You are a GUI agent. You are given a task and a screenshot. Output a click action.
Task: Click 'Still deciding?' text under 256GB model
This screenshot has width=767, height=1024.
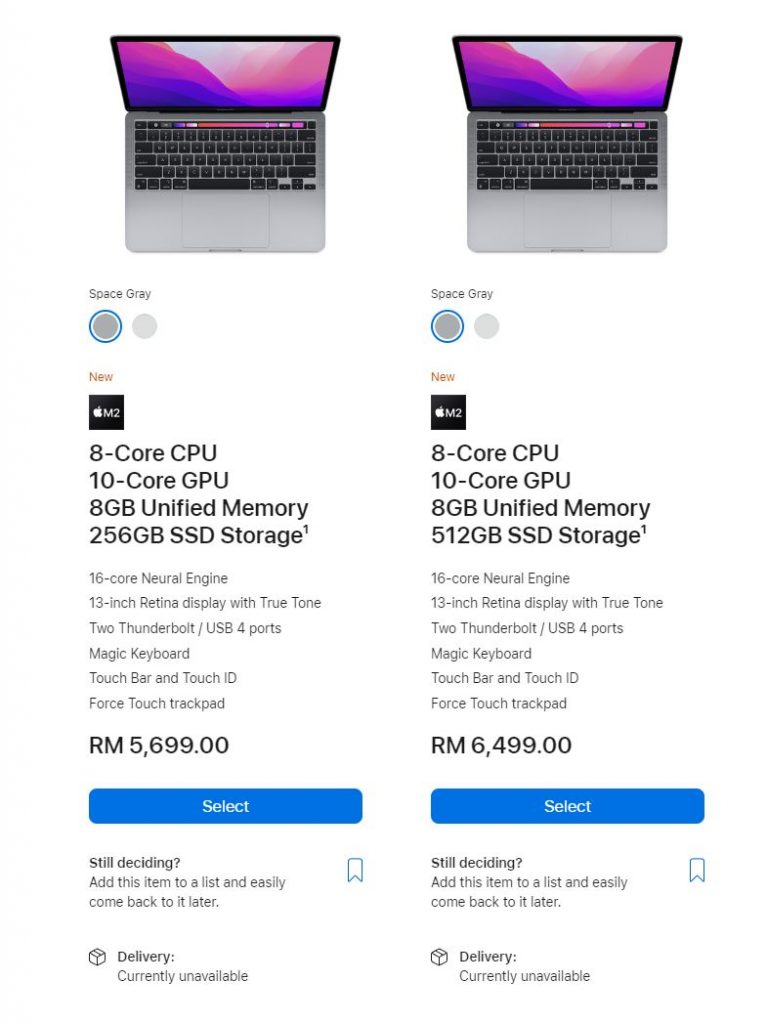[x=135, y=863]
